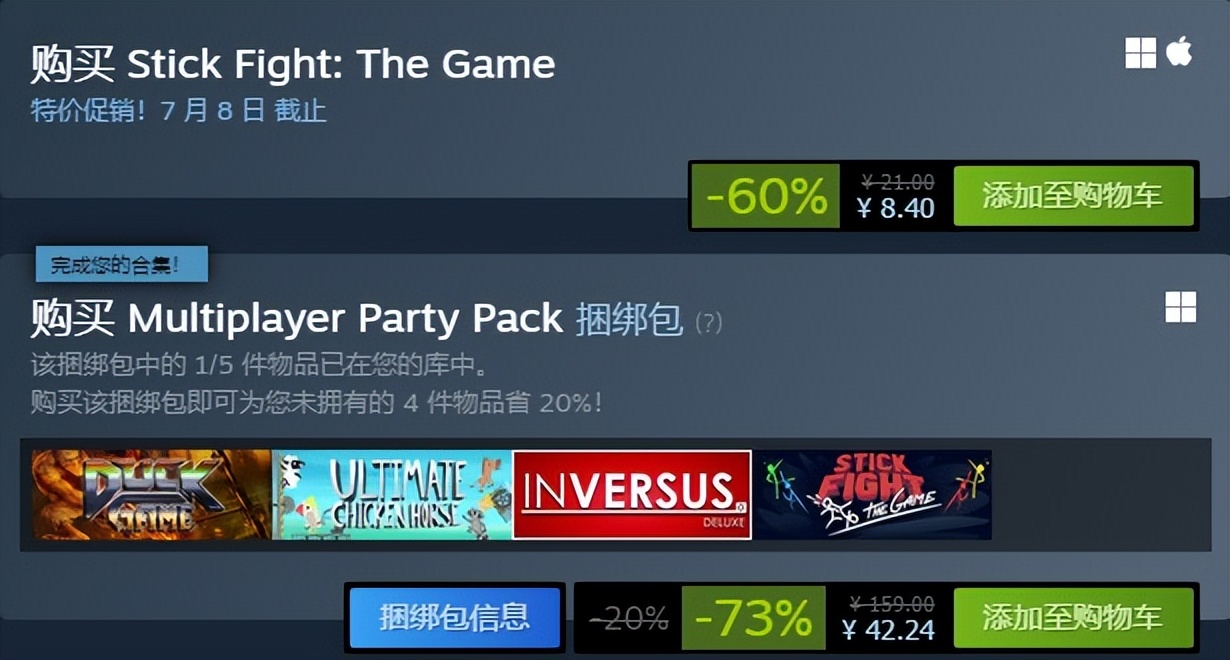Add Multiplayer Party Pack to cart for ¥42.24
This screenshot has width=1230, height=660.
click(1073, 618)
